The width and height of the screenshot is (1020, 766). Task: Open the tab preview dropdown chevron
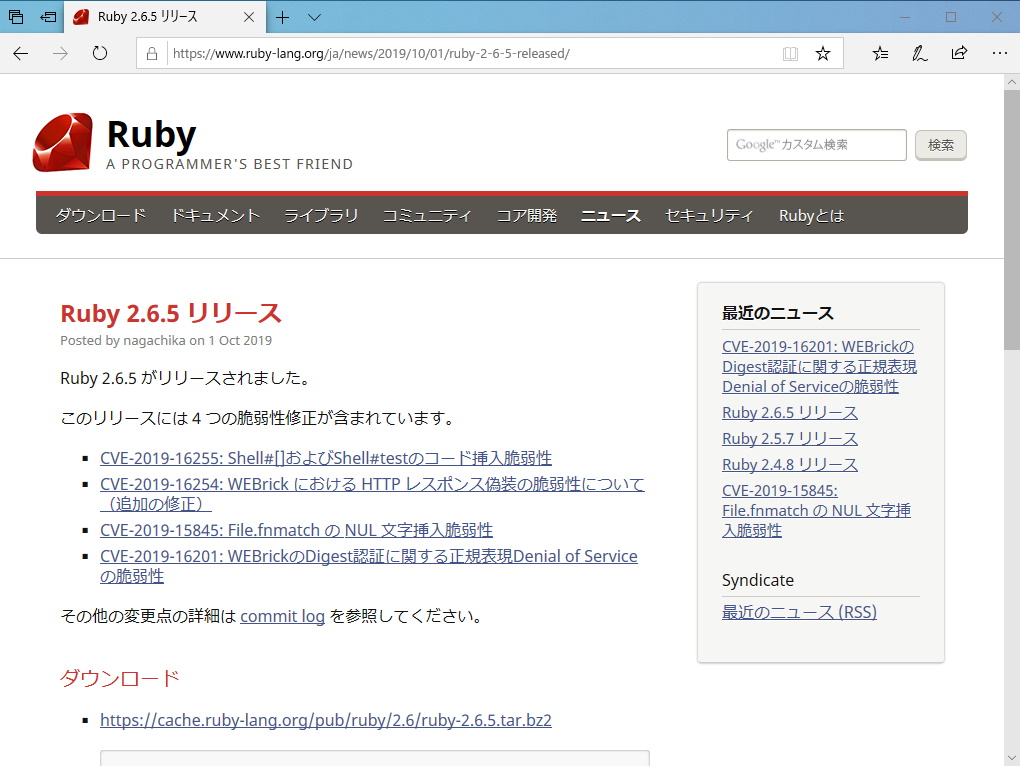point(315,17)
